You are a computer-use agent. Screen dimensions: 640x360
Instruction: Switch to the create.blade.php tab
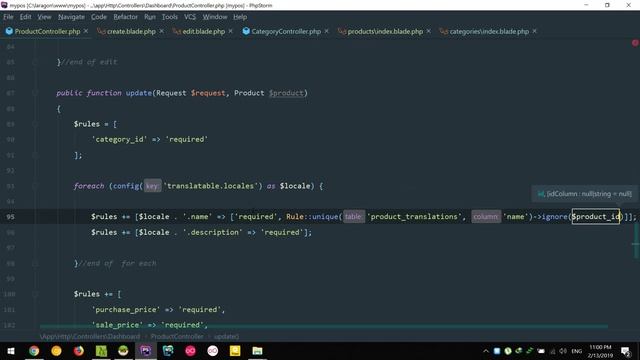click(x=131, y=31)
